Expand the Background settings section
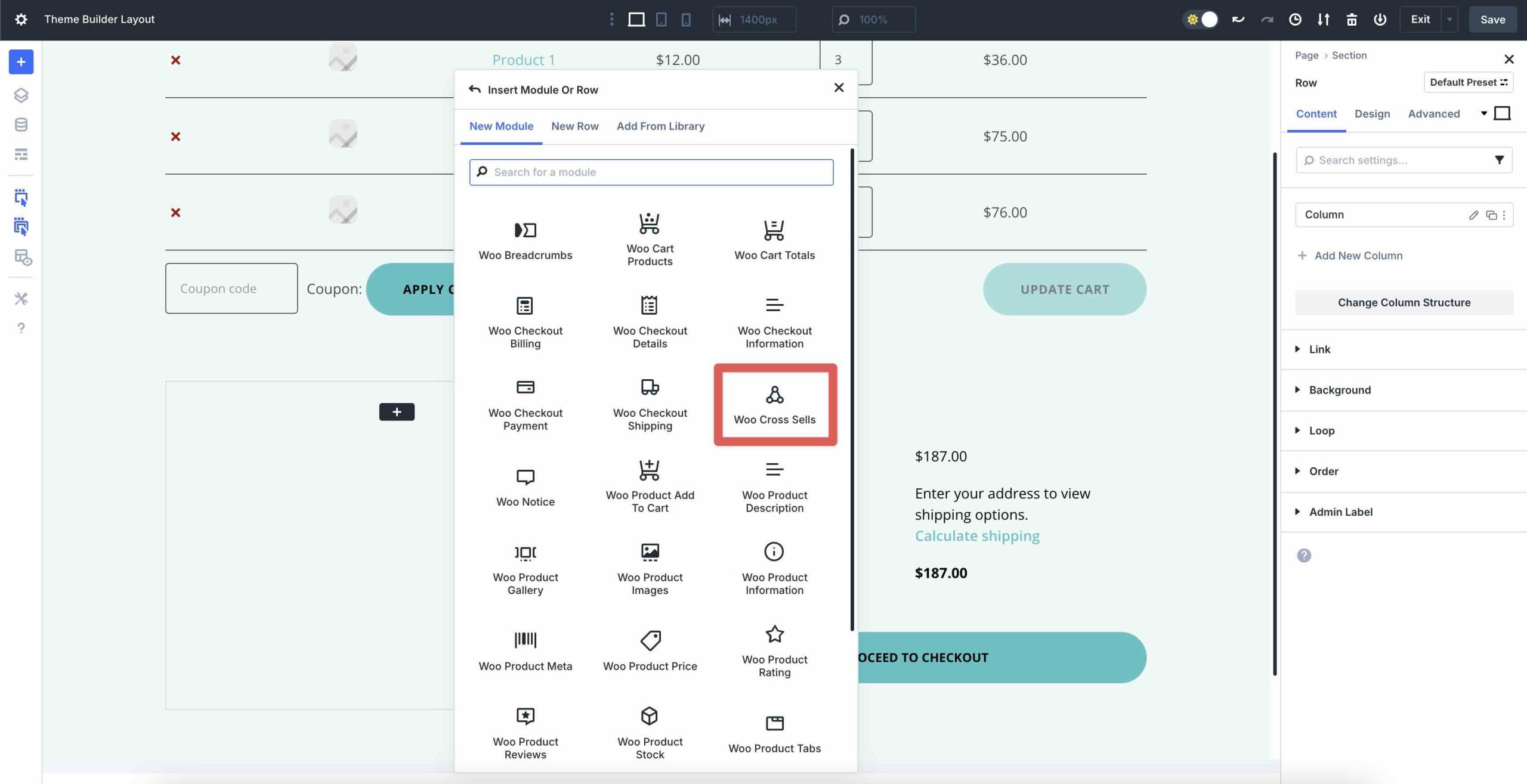The width and height of the screenshot is (1527, 784). tap(1340, 389)
